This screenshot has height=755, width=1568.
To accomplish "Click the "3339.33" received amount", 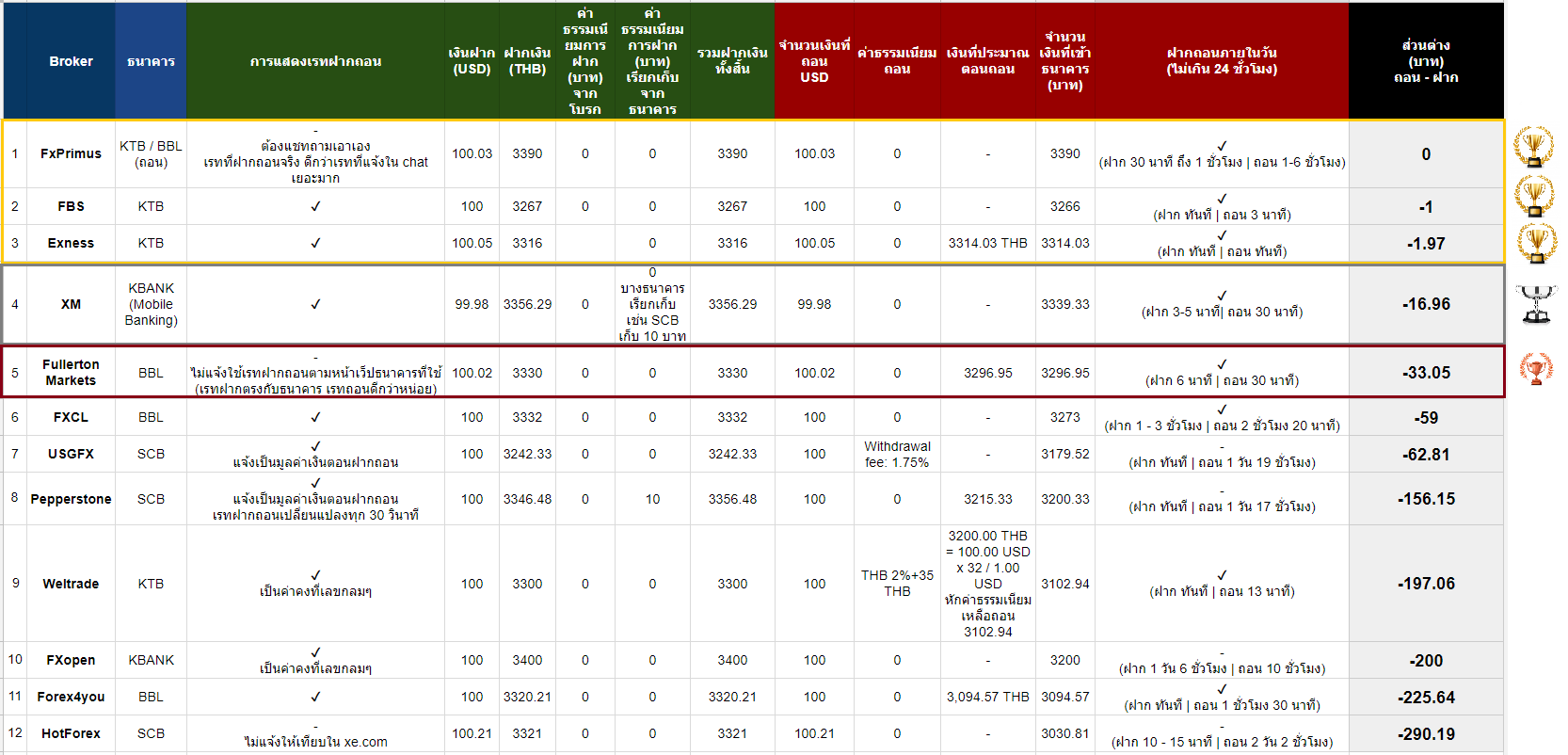I will 1064,304.
